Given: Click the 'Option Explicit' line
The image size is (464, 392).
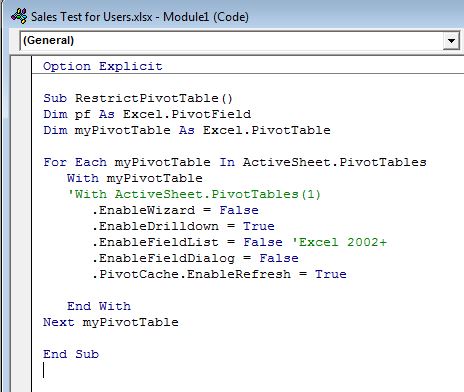Looking at the screenshot, I should click(x=103, y=66).
